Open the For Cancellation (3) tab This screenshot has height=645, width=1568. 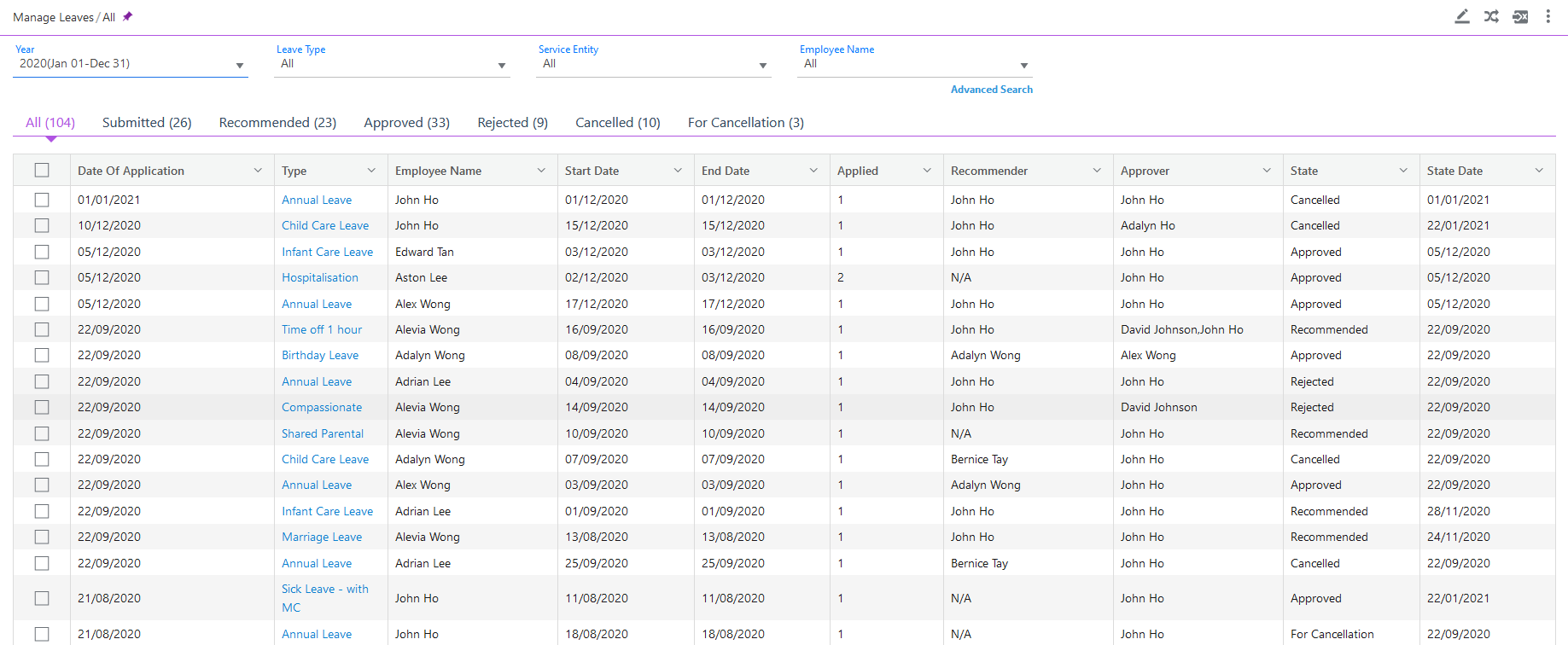pyautogui.click(x=745, y=123)
